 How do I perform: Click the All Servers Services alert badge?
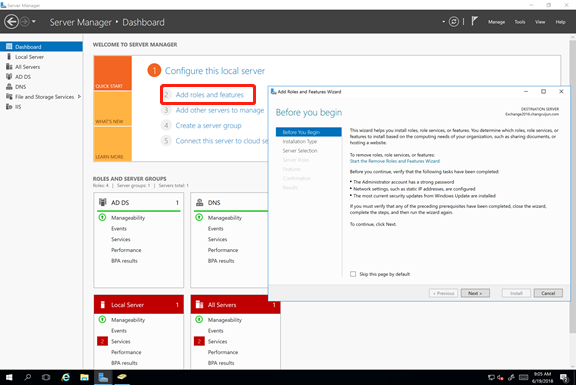pyautogui.click(x=199, y=341)
